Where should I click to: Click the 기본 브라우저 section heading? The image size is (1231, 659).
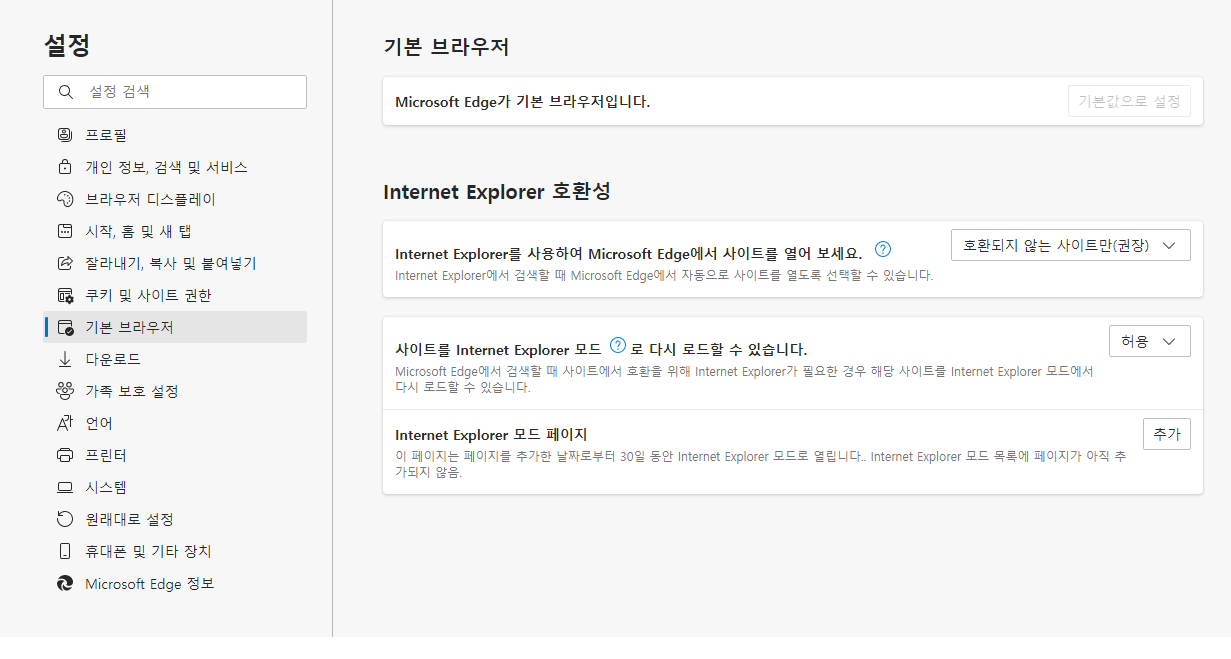447,47
